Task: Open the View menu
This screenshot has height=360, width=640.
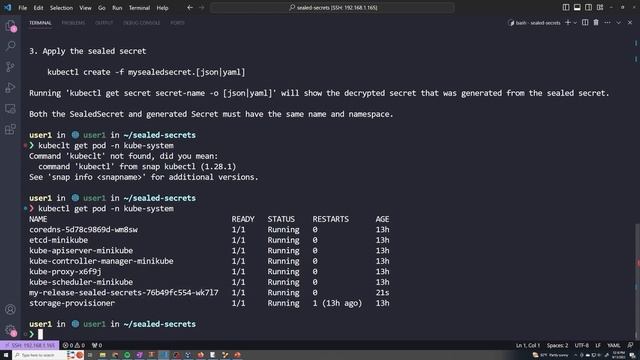Action: (85, 8)
